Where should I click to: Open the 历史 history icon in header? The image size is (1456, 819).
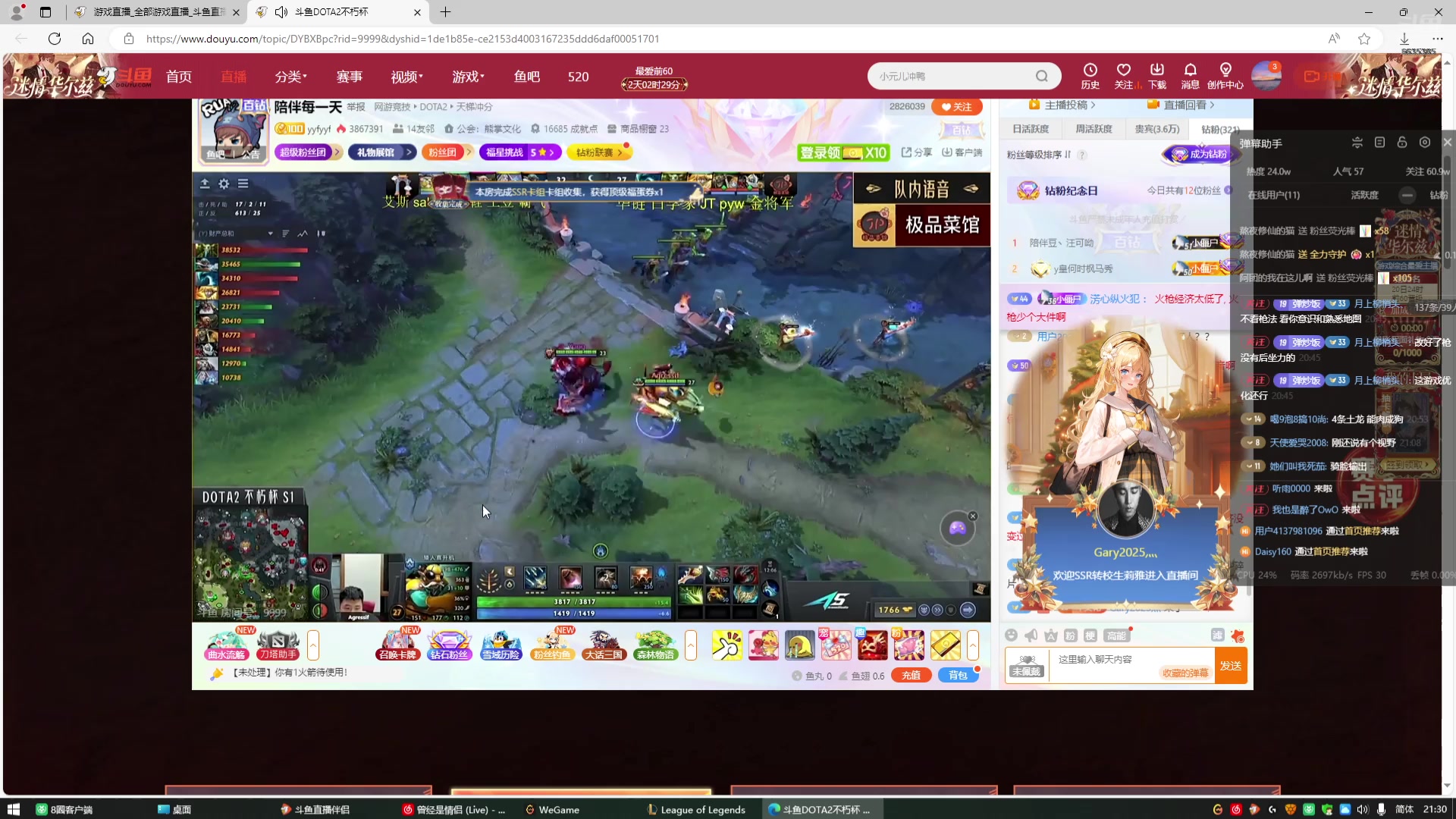pos(1090,76)
